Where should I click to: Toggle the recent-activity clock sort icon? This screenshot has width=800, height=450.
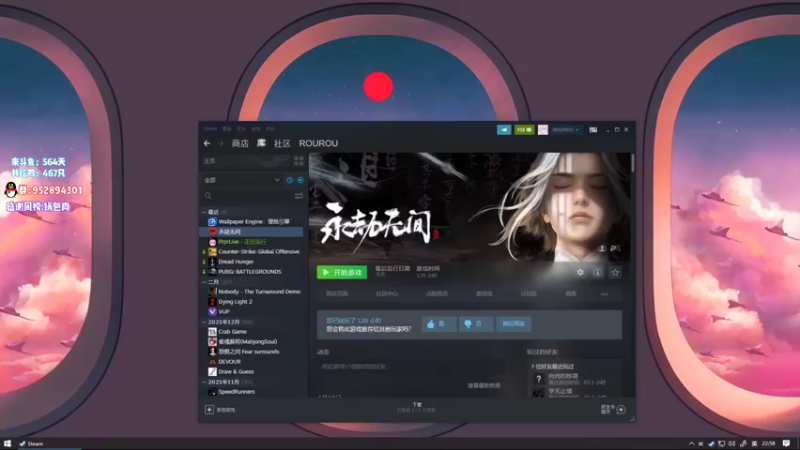289,180
